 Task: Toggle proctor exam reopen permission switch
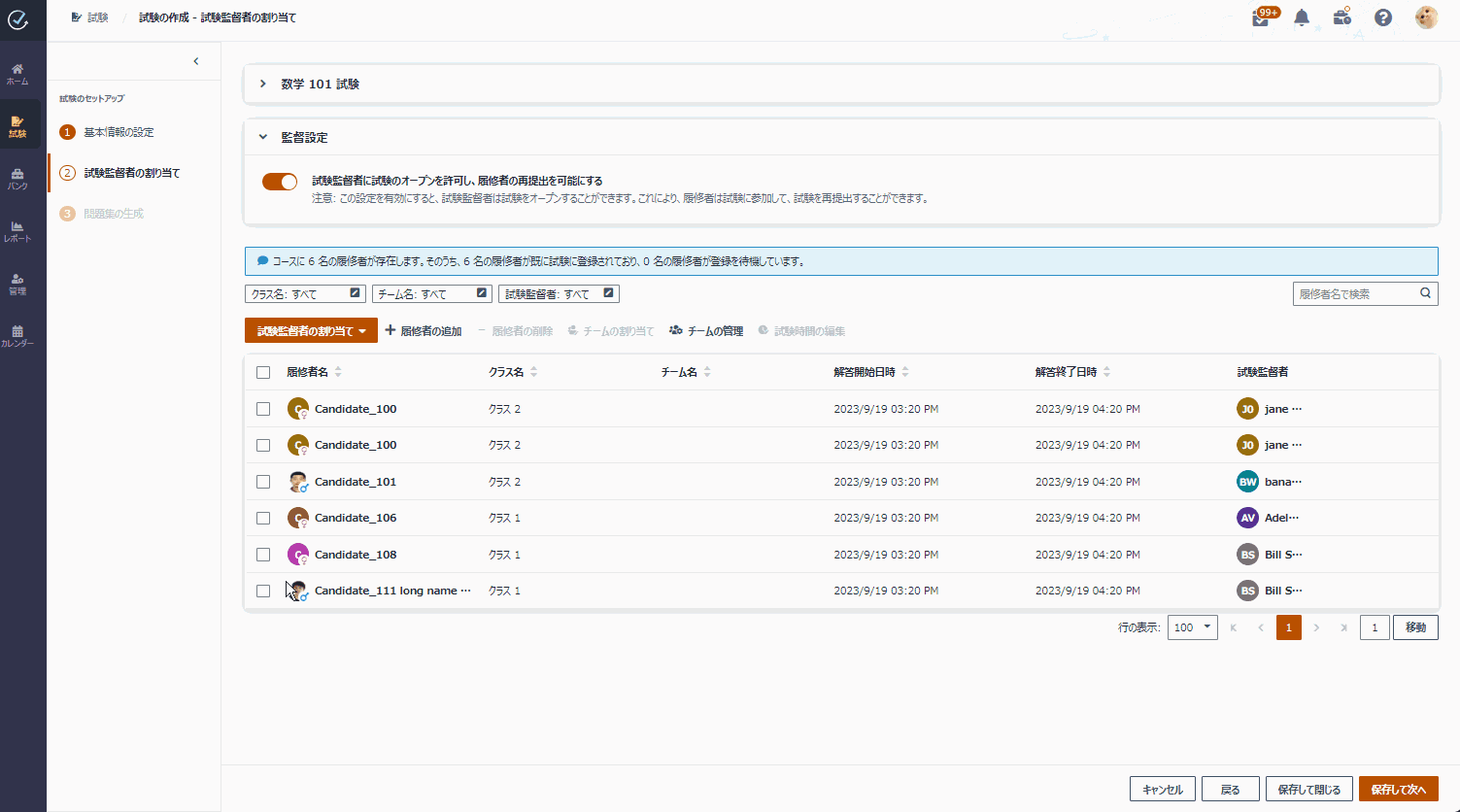tap(280, 182)
